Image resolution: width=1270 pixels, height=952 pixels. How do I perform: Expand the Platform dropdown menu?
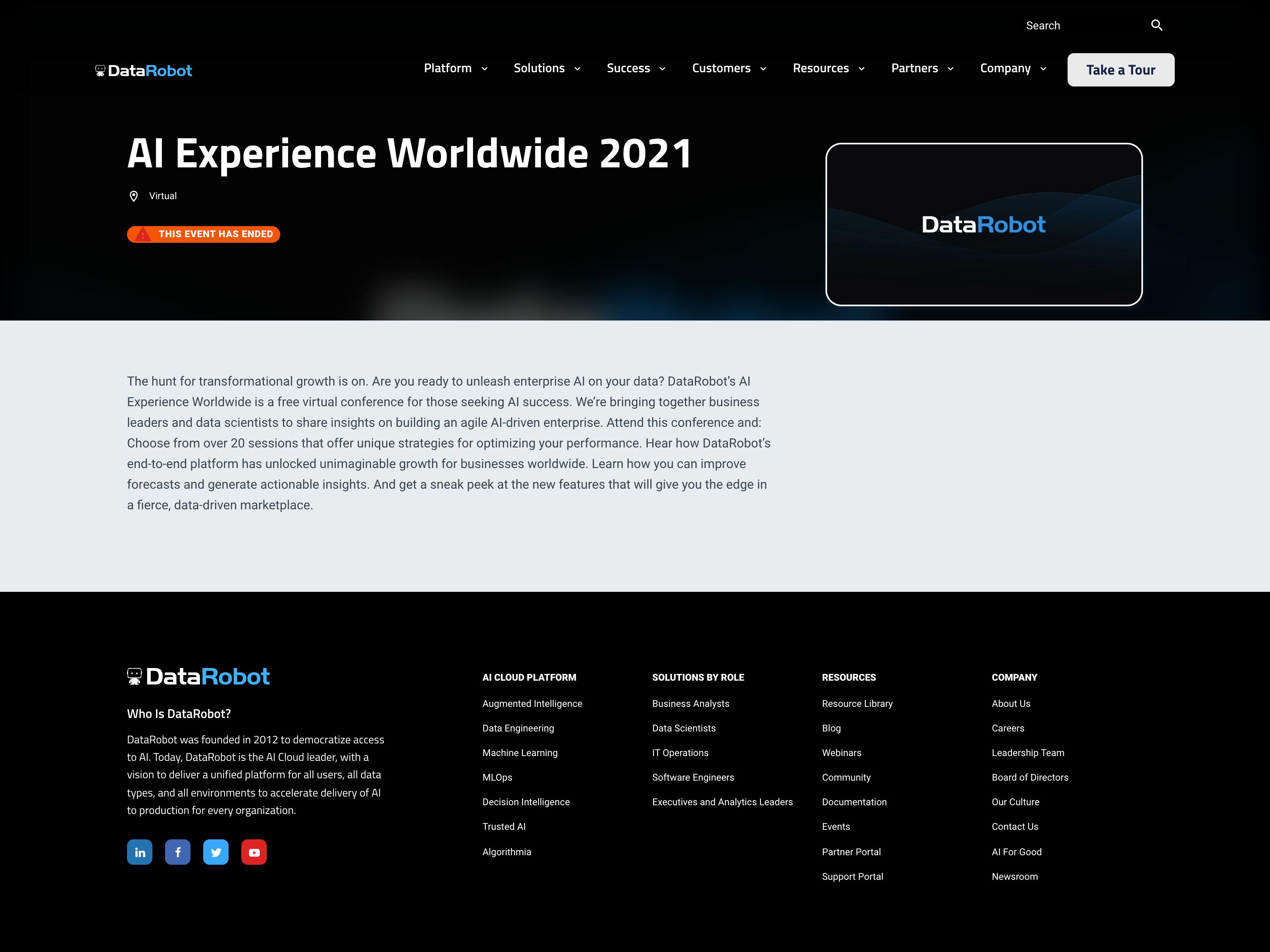coord(456,68)
